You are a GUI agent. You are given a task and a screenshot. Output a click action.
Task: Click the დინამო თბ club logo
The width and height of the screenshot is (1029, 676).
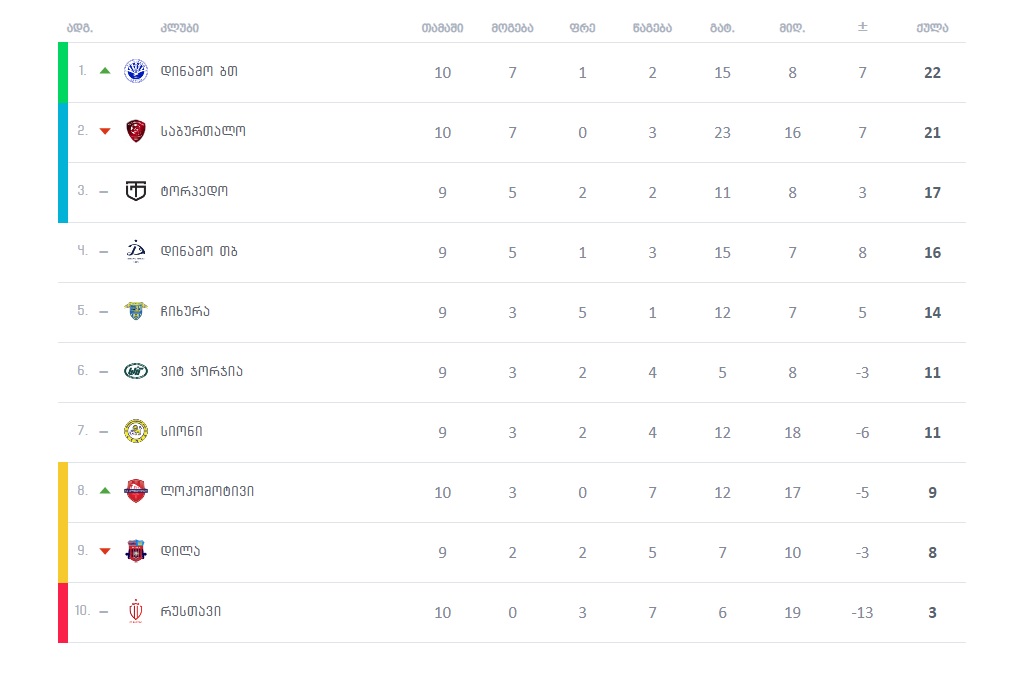pos(136,251)
